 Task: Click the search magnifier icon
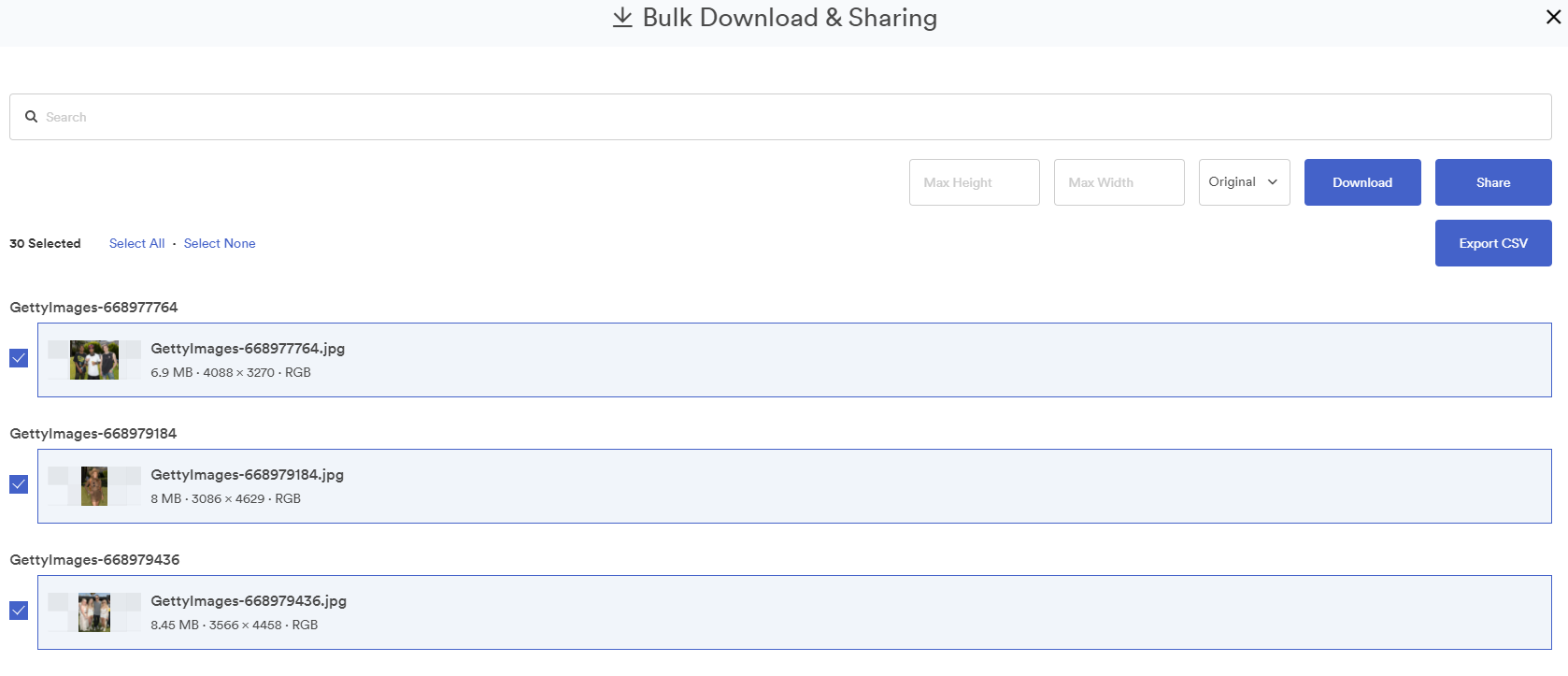coord(31,117)
